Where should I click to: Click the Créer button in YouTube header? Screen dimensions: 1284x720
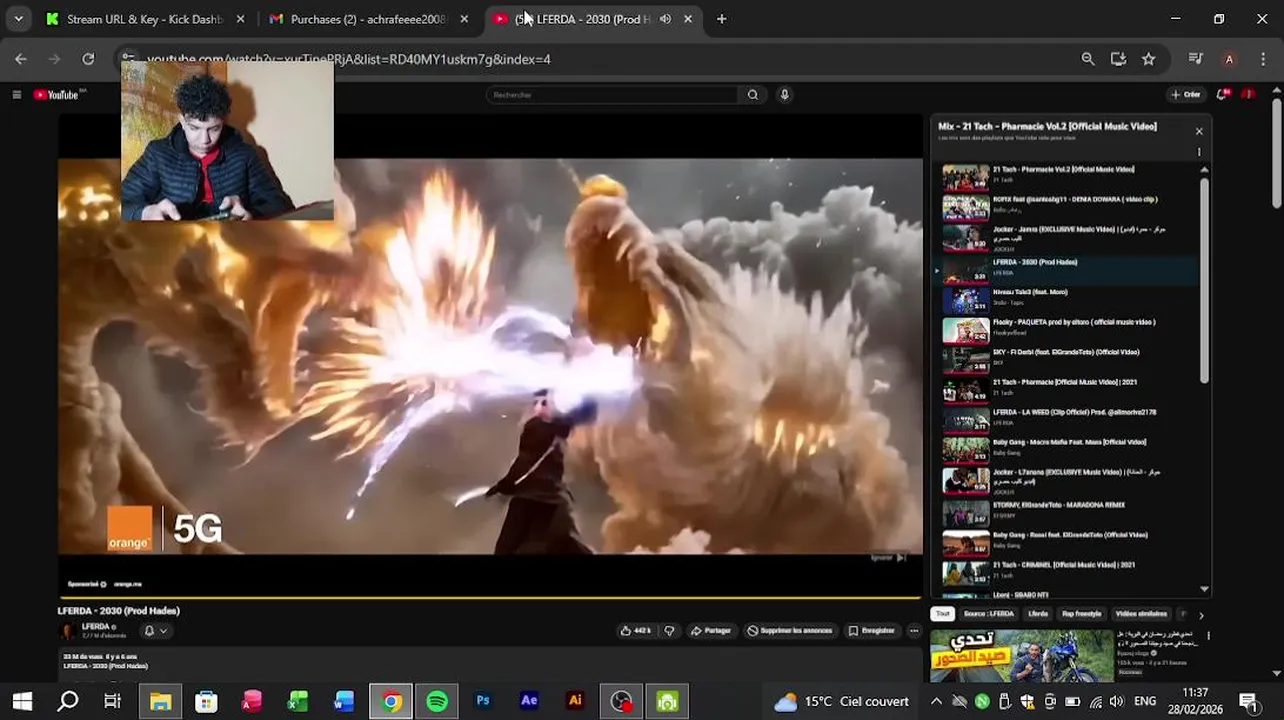click(x=1185, y=95)
